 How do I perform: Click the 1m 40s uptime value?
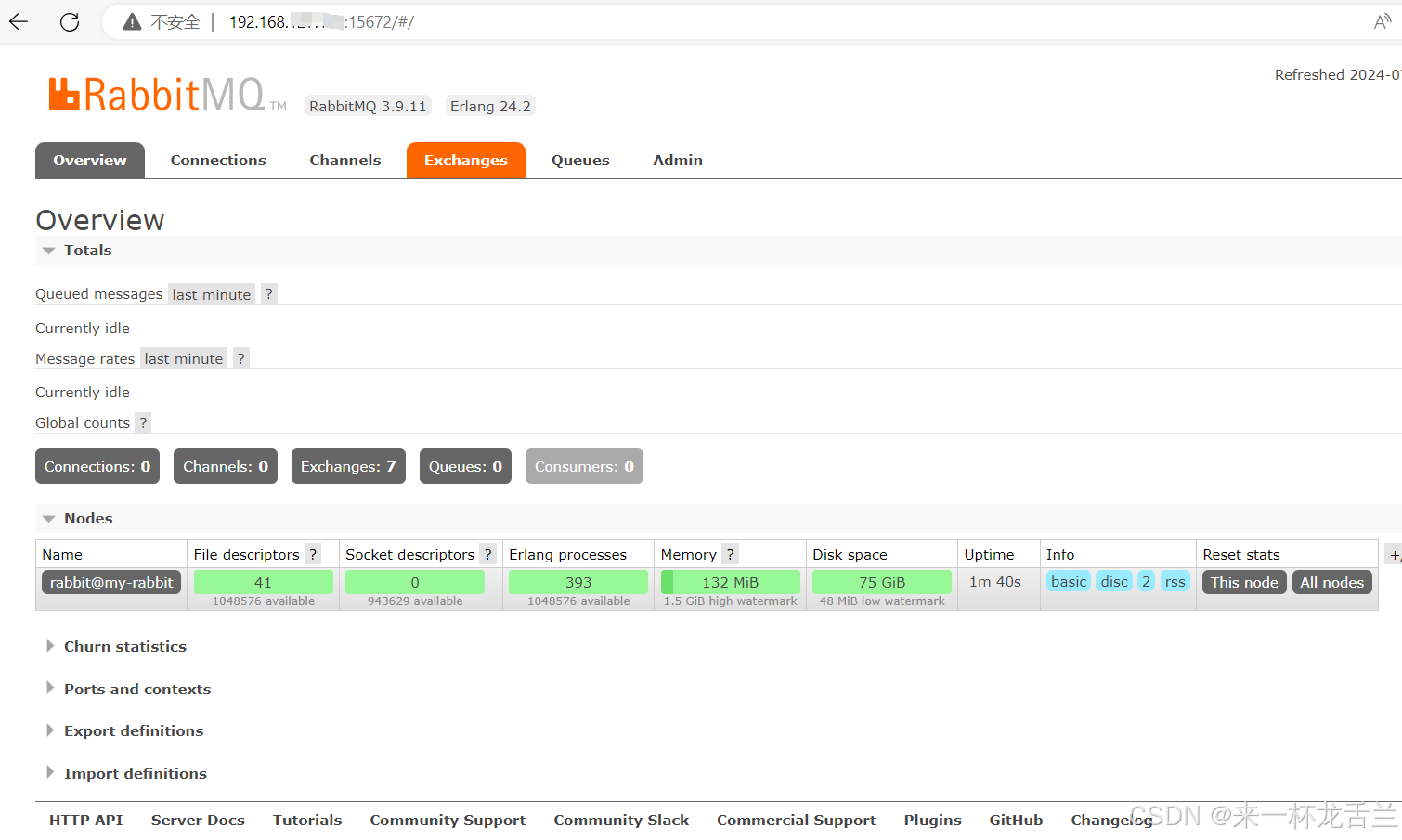tap(995, 581)
